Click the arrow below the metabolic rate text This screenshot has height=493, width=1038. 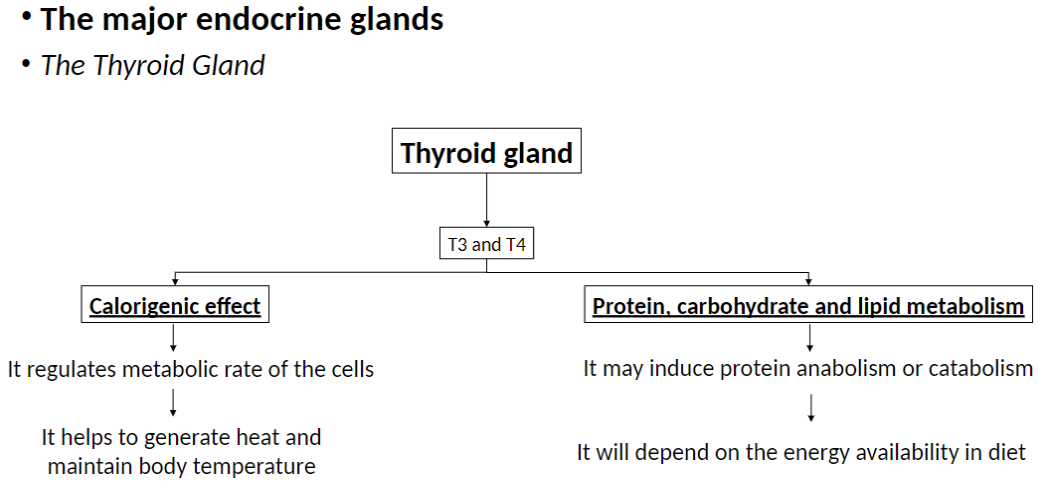coord(174,401)
